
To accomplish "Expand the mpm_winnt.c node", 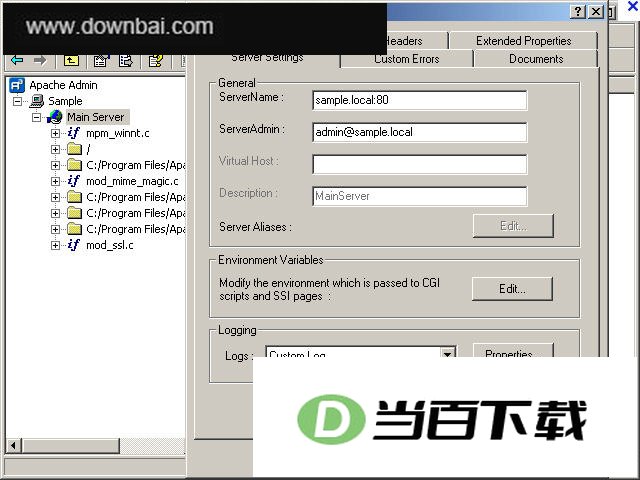I will (x=55, y=133).
